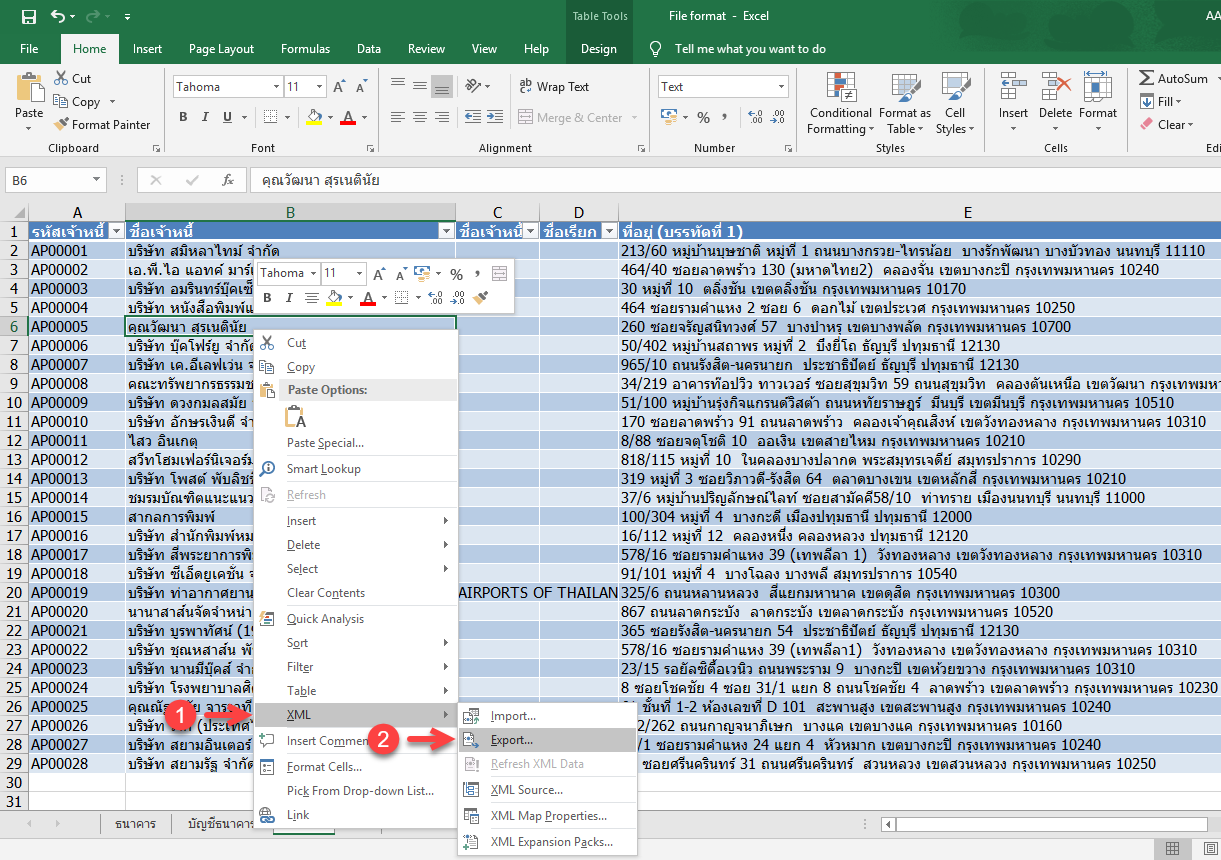Click the Insert Function fx button

tap(228, 181)
